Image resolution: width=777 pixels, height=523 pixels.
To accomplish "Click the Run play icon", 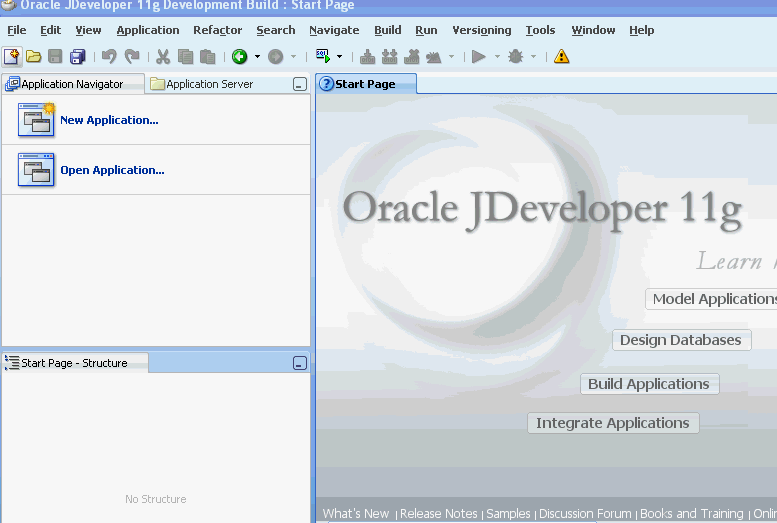I will point(479,57).
